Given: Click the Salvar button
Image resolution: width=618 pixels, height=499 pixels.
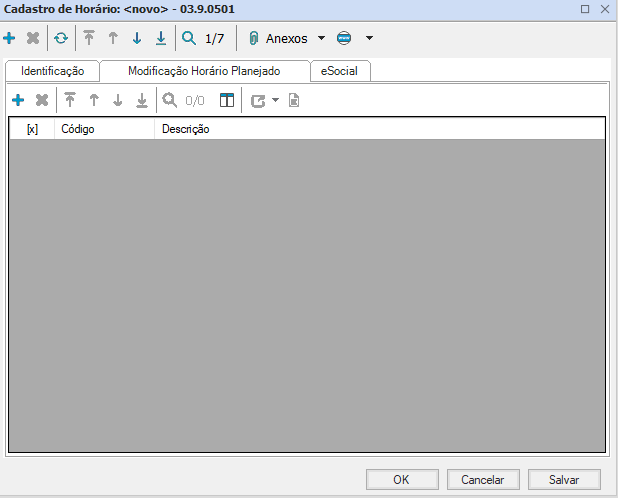Looking at the screenshot, I should pyautogui.click(x=565, y=479).
